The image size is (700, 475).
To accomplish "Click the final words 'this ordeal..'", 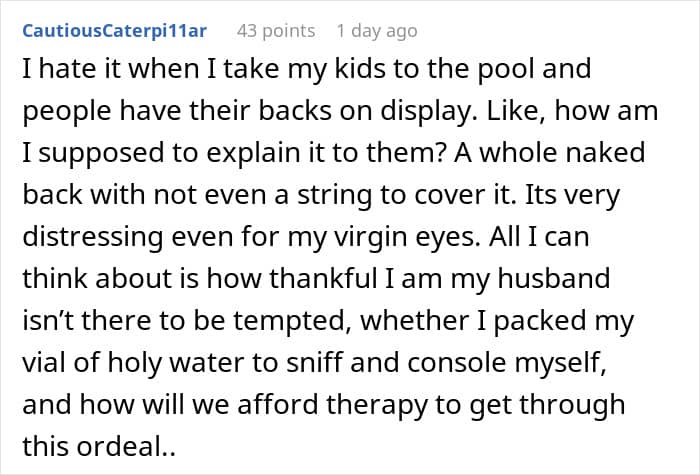I will click(x=99, y=446).
